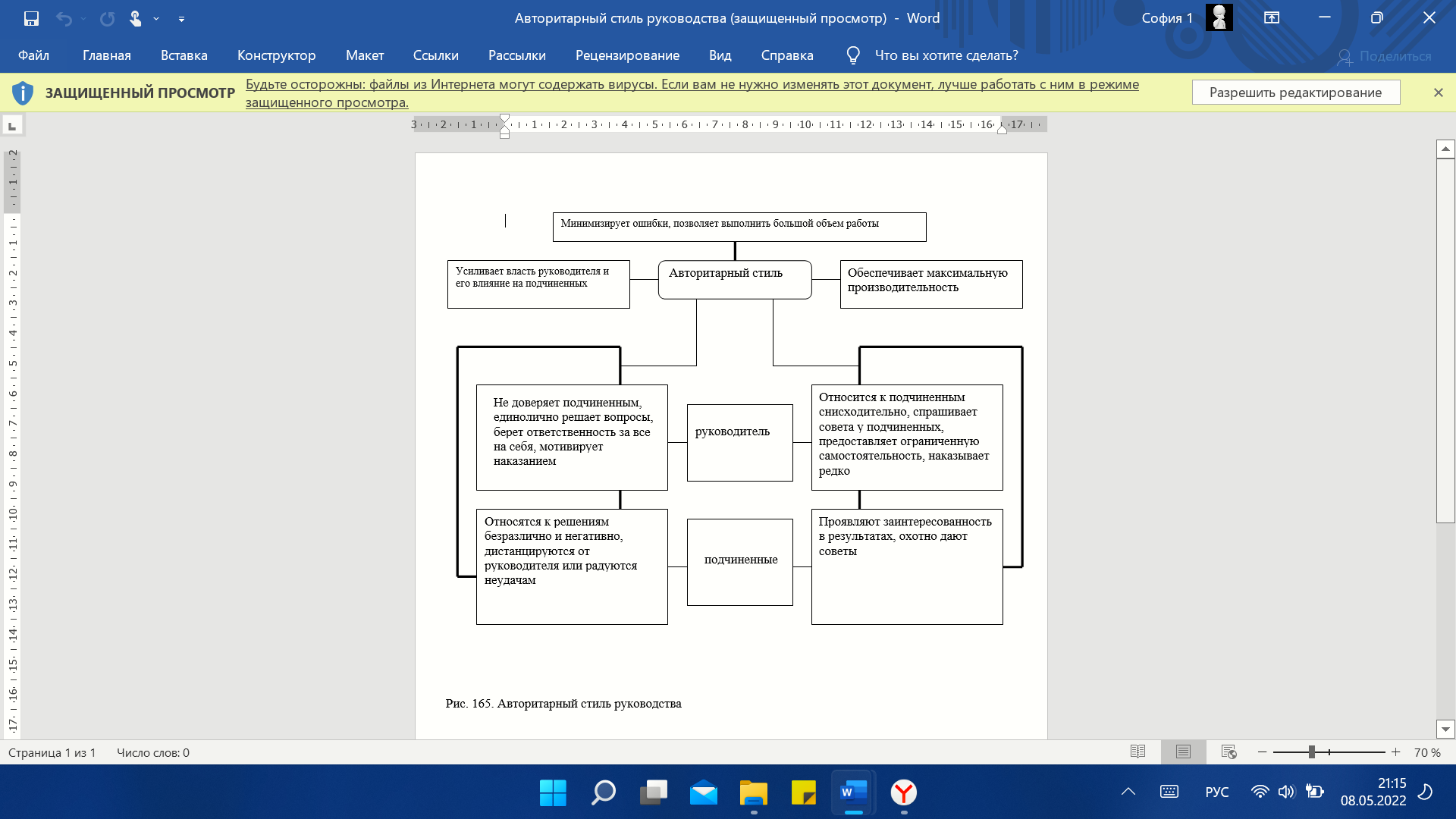Viewport: 1456px width, 819px height.
Task: Click the zoom slider handle
Action: tap(1311, 752)
